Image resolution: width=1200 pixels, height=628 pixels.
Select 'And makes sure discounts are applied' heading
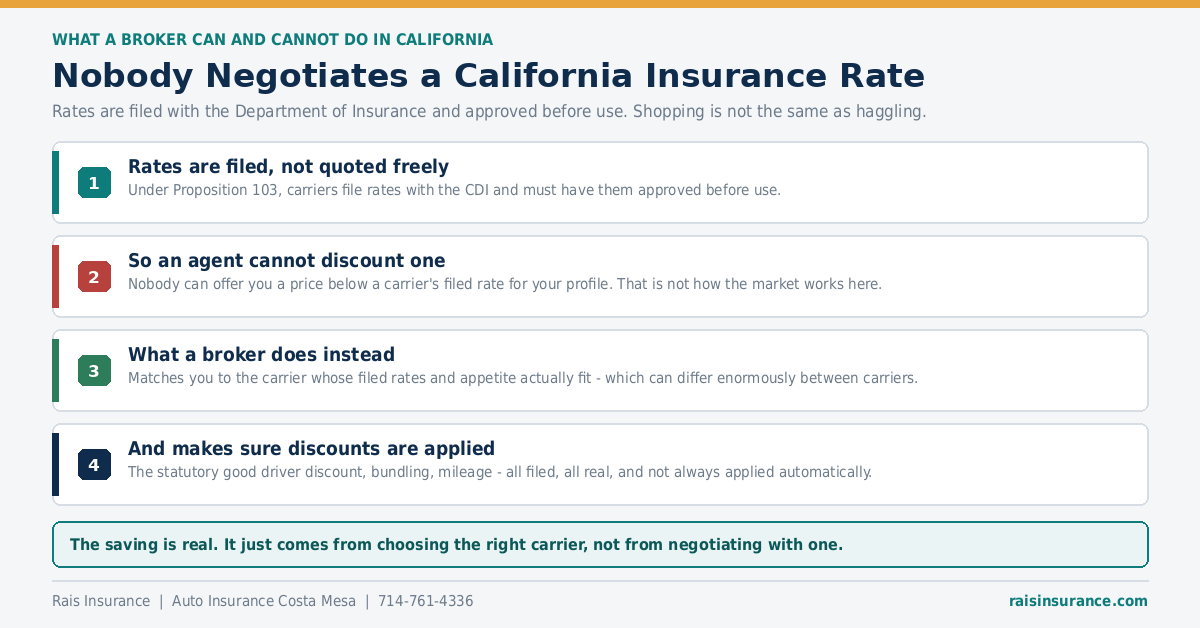pyautogui.click(x=311, y=449)
